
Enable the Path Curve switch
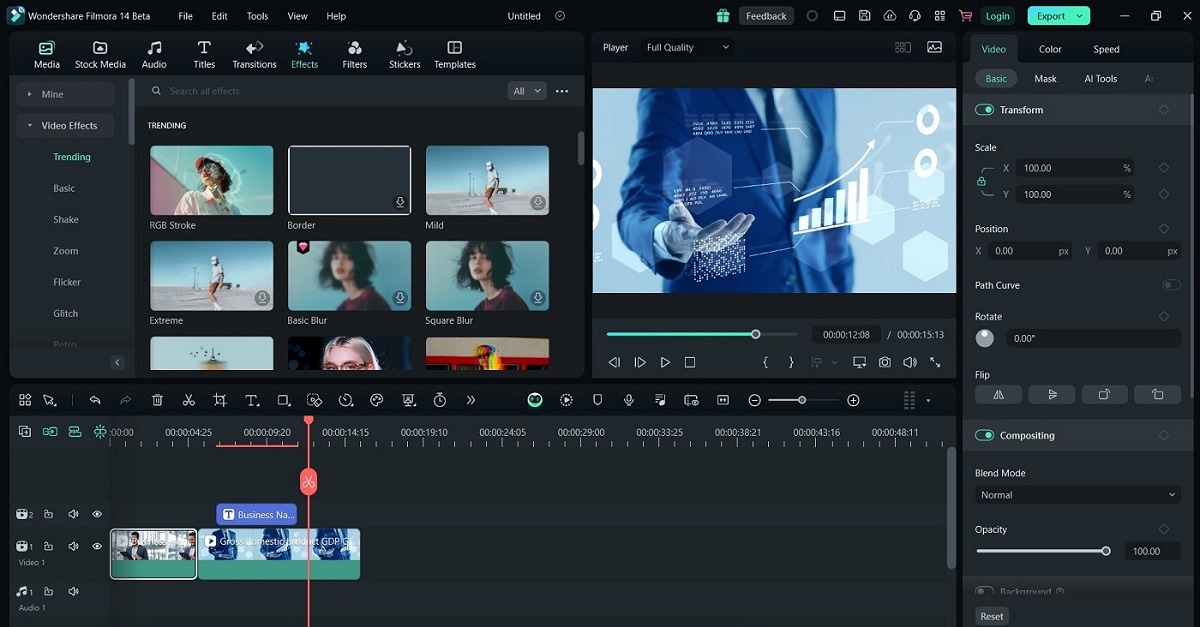pyautogui.click(x=1171, y=285)
